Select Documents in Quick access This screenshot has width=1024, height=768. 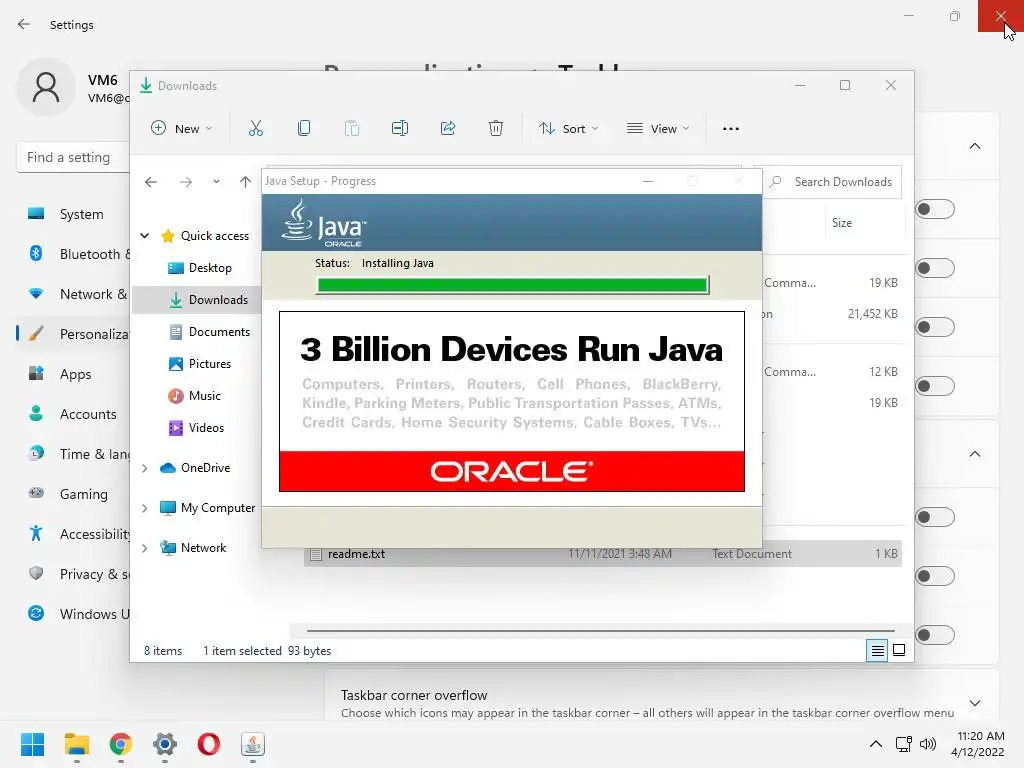point(209,332)
